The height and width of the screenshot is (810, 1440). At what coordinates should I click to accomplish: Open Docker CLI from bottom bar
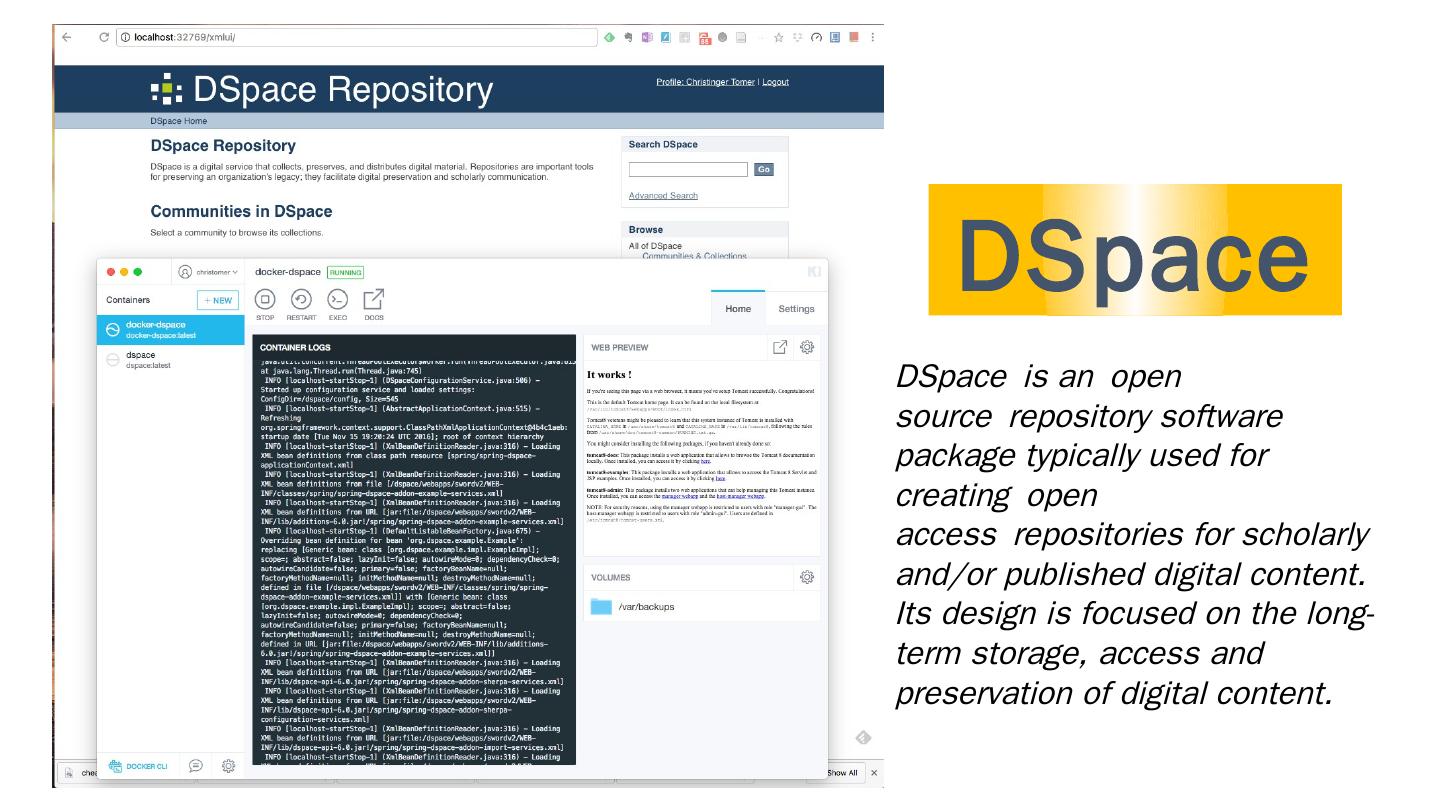[138, 766]
